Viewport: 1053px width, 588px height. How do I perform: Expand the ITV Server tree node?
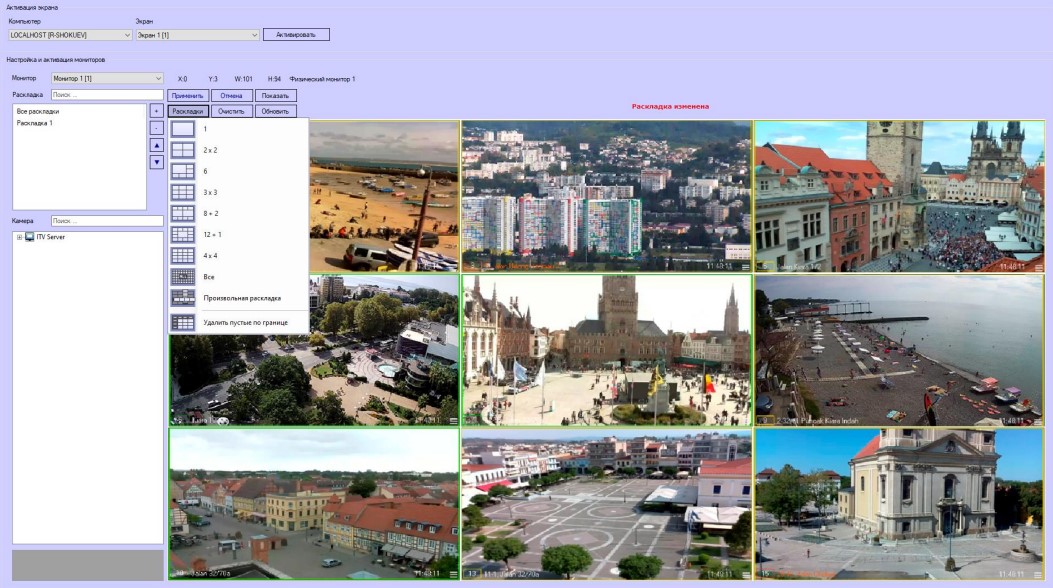click(x=19, y=237)
